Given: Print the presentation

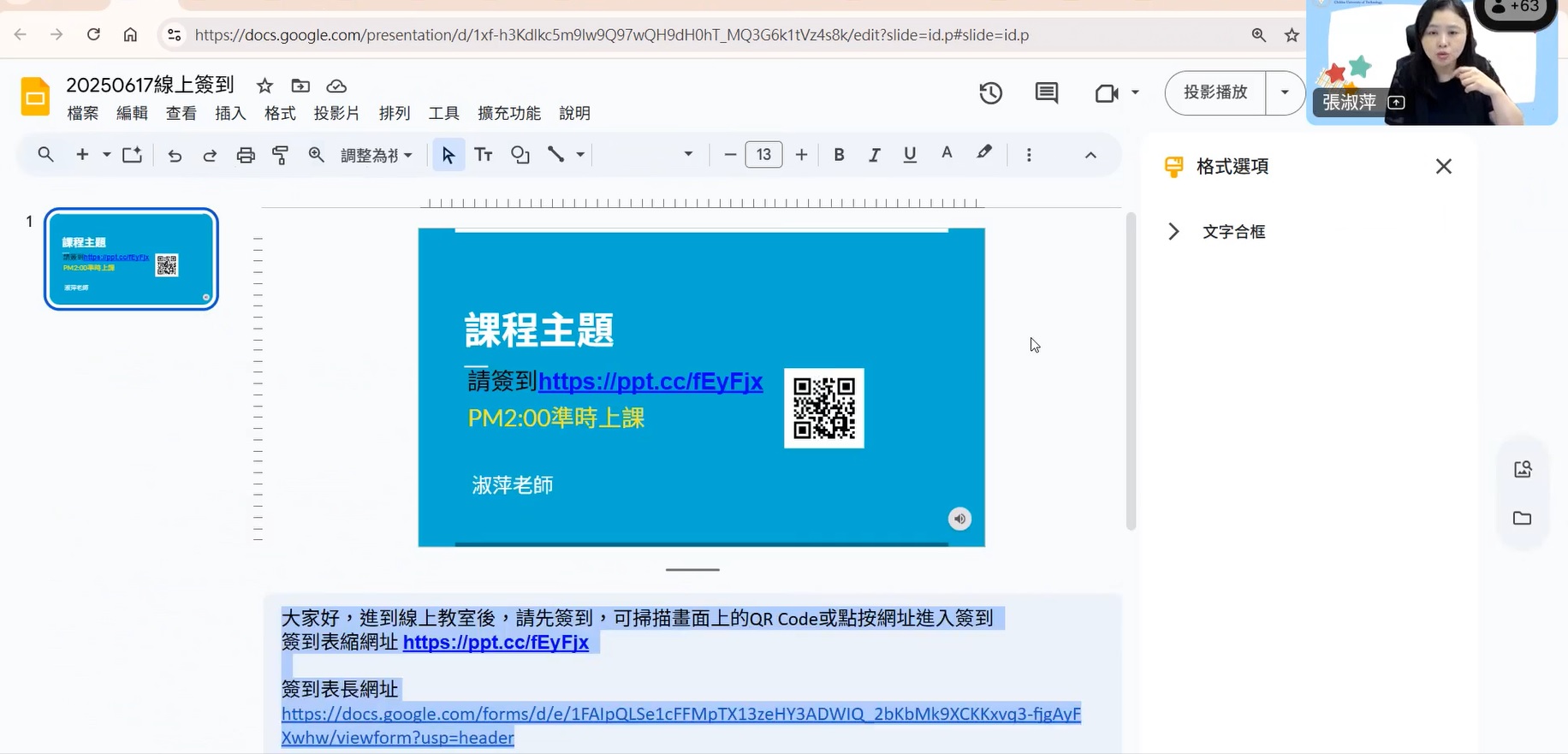Looking at the screenshot, I should click(x=246, y=155).
